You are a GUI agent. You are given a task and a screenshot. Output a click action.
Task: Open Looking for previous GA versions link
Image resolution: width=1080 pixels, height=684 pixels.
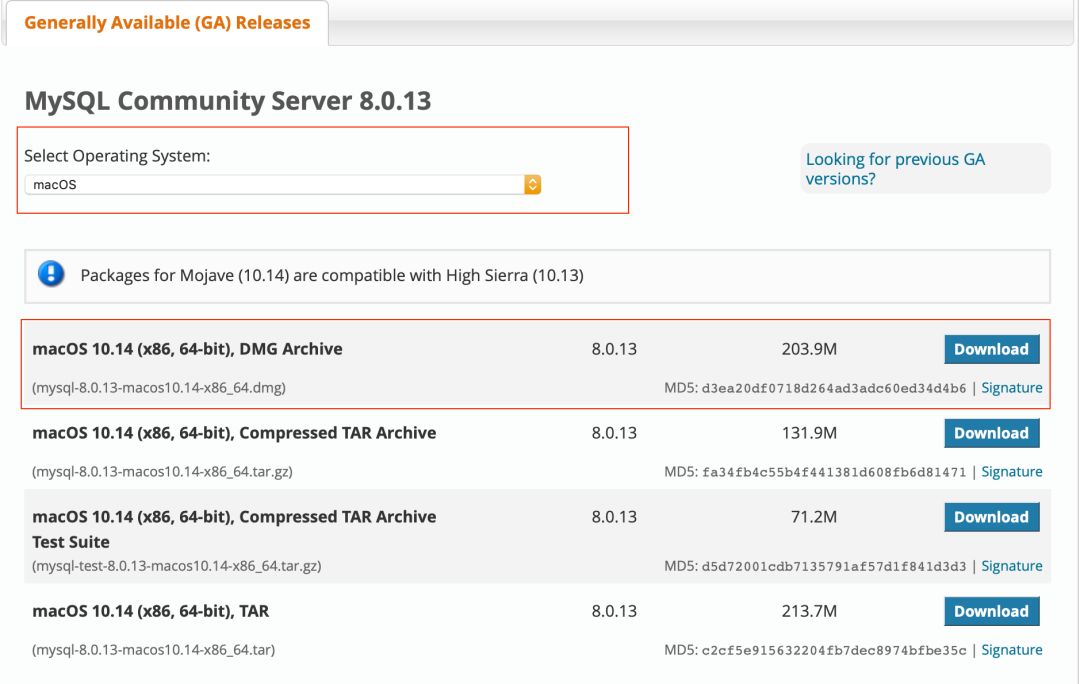tap(895, 169)
